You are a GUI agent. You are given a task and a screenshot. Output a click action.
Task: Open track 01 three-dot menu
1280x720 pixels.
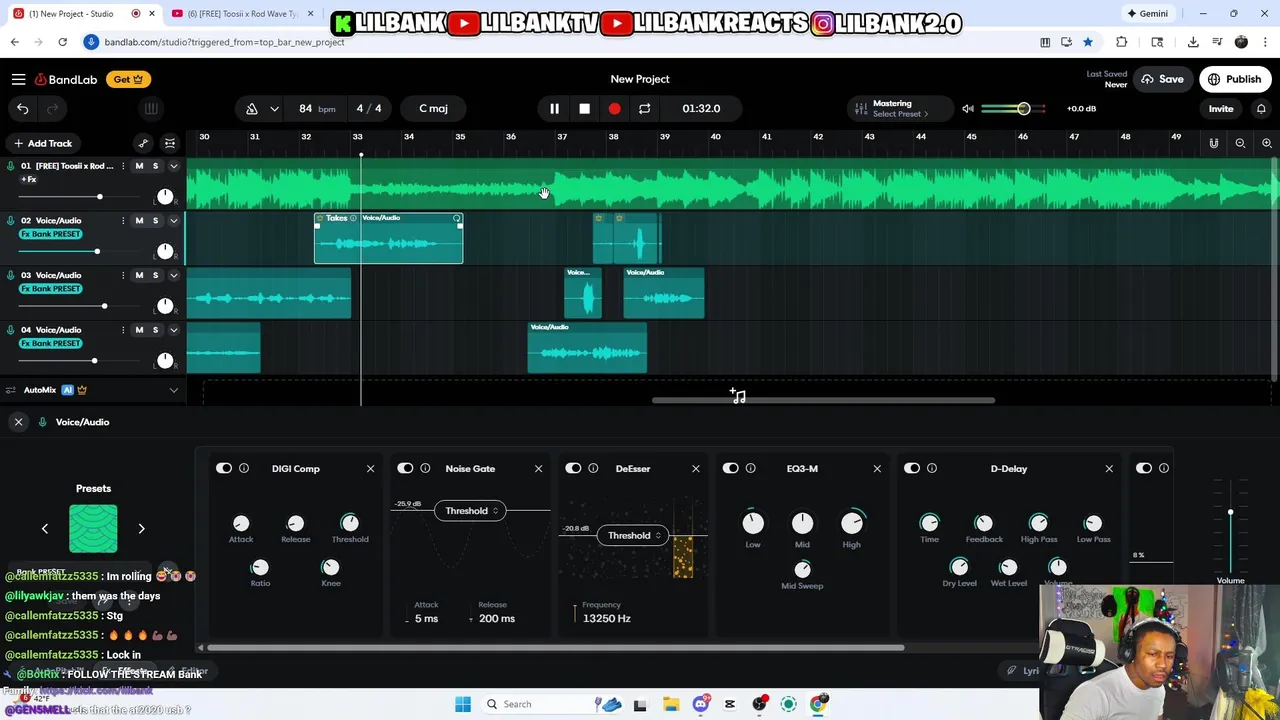(x=123, y=166)
